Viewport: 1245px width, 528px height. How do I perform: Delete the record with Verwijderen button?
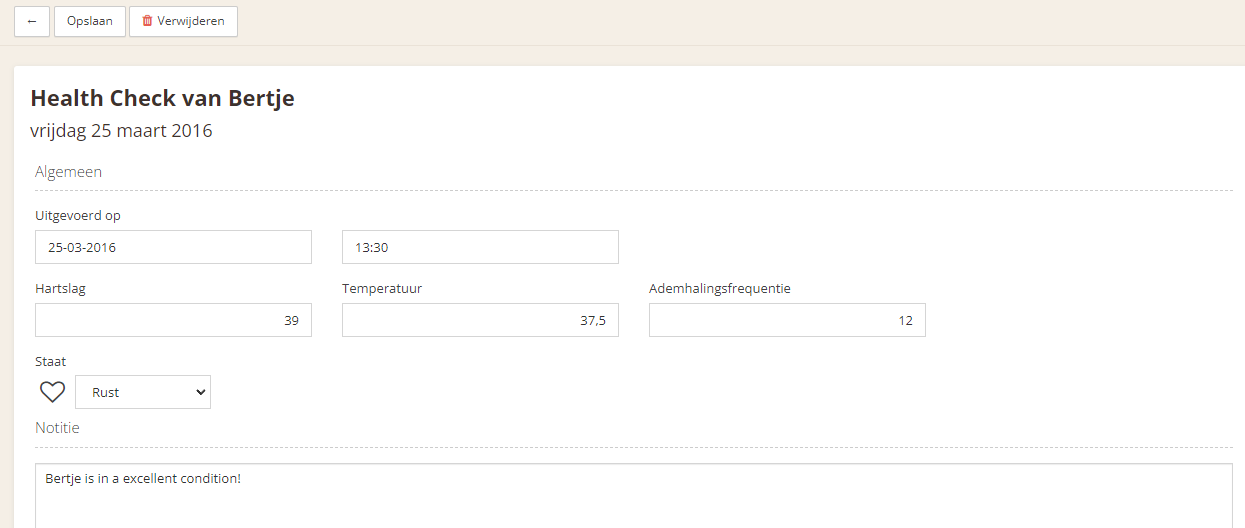(x=183, y=21)
